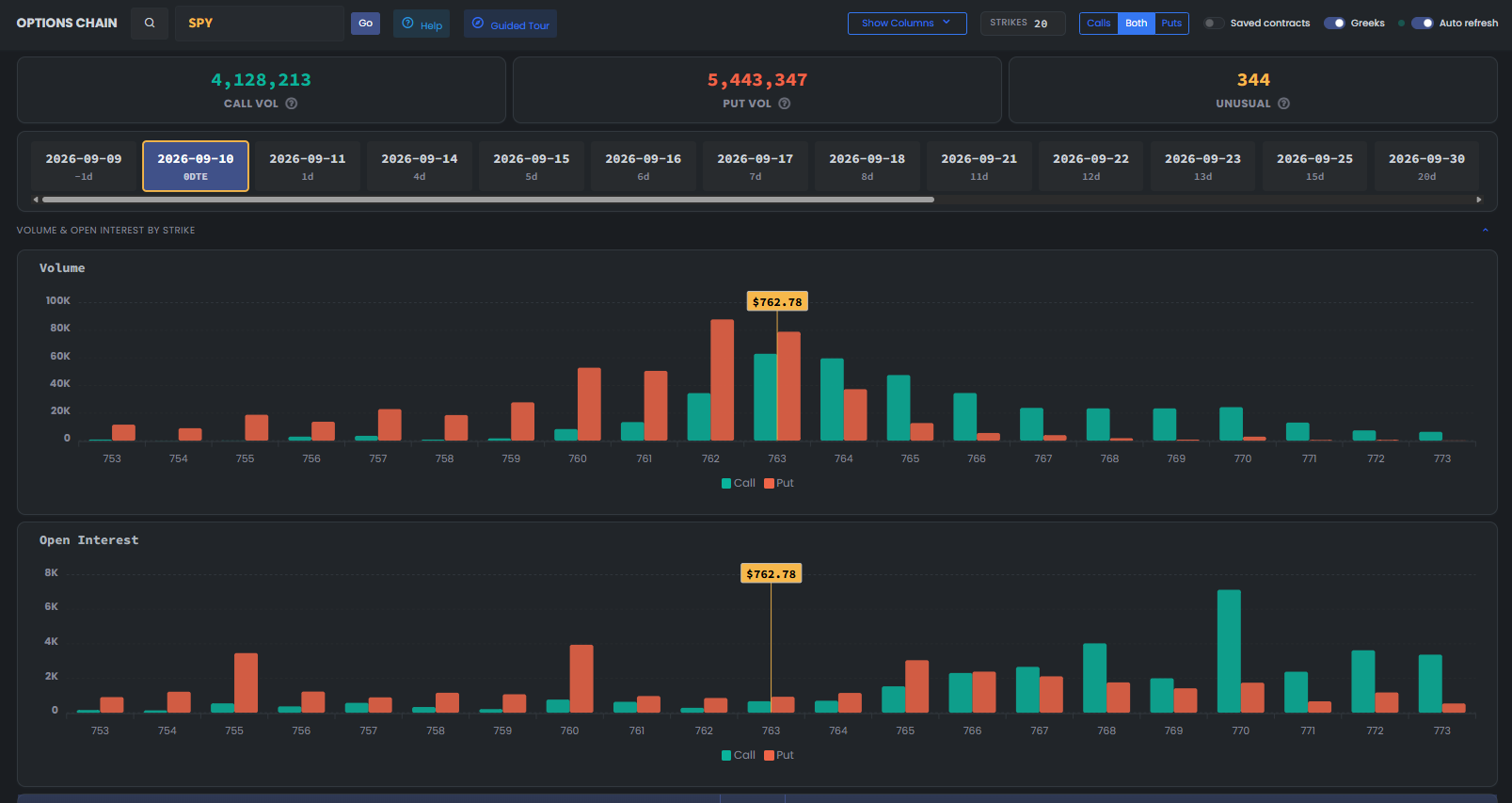Viewport: 1512px width, 803px height.
Task: Select the 2026-09-25 expiration tab
Action: [x=1315, y=167]
